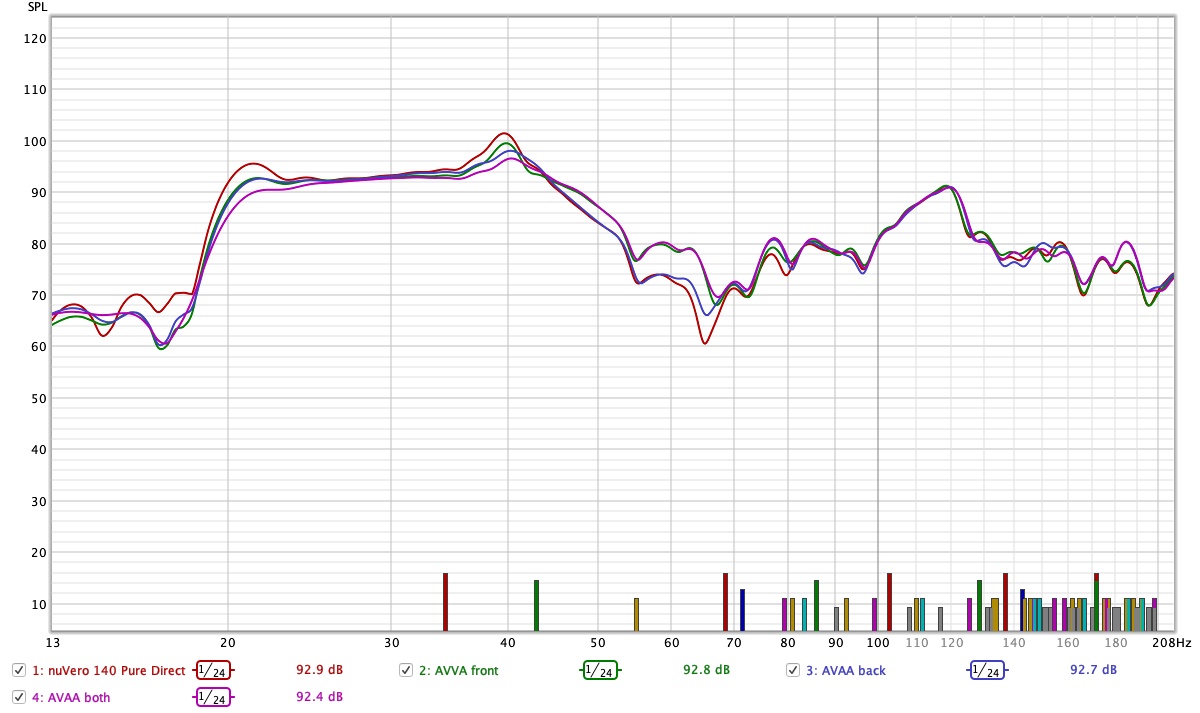Select the '4: AVAA both' trace label
The height and width of the screenshot is (713, 1200).
pos(72,698)
